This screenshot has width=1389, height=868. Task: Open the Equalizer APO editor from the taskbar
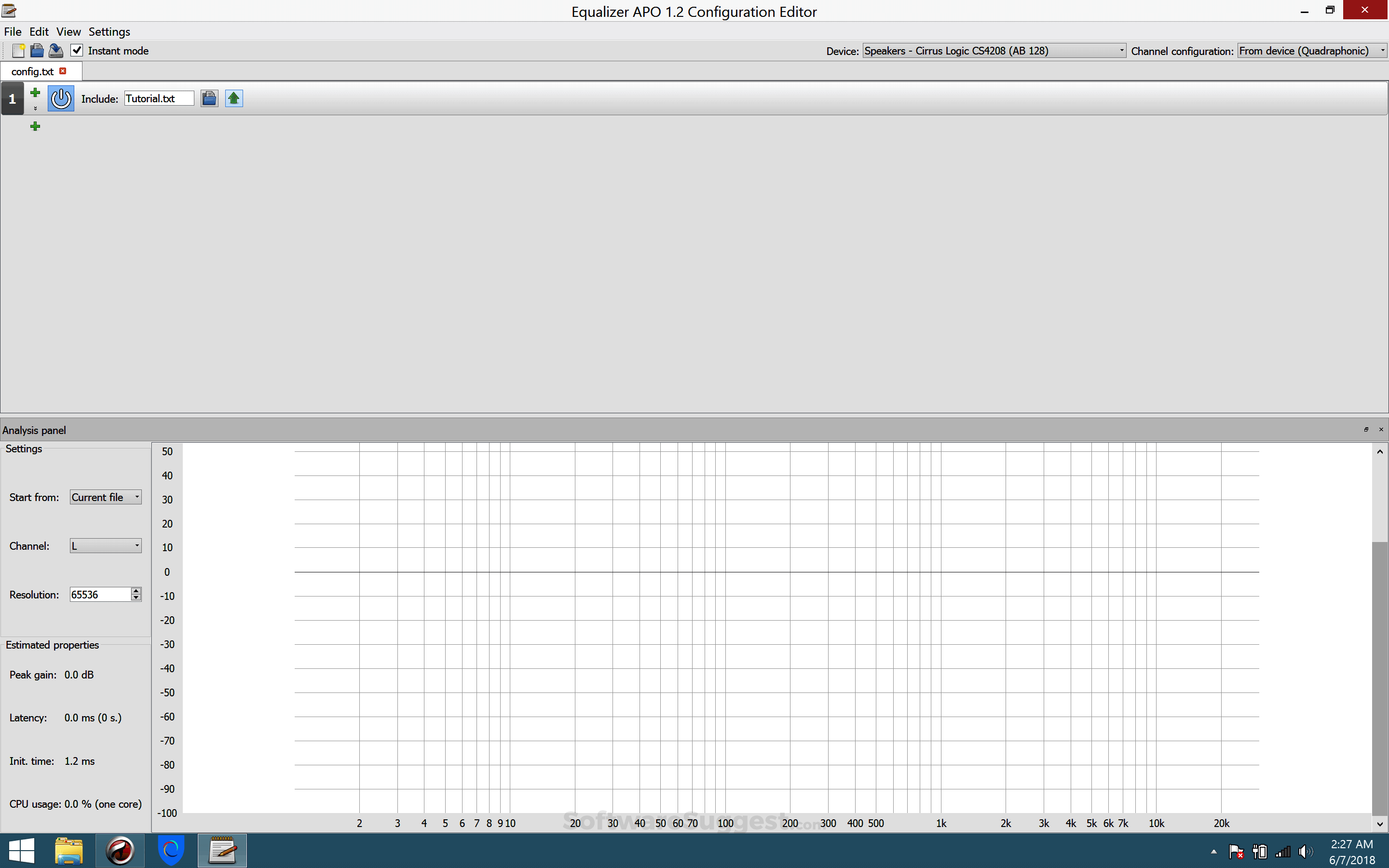point(222,850)
